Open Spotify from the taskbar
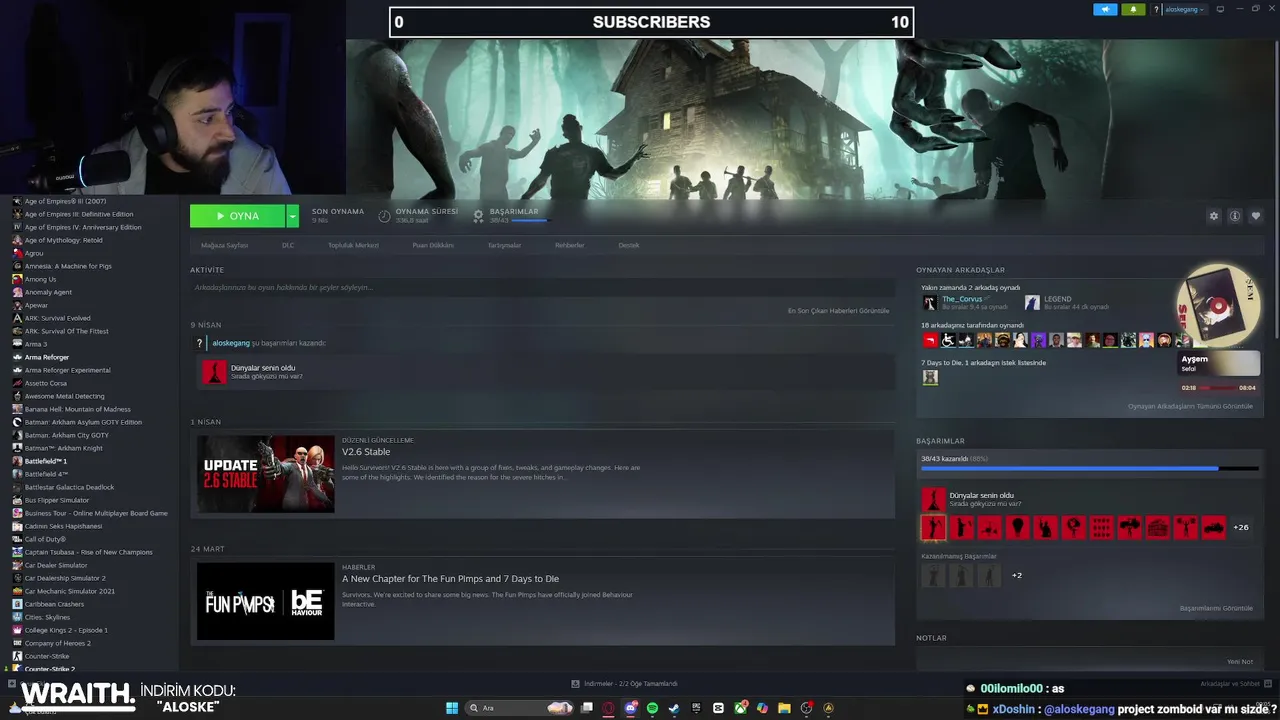Image resolution: width=1280 pixels, height=720 pixels. 652,708
